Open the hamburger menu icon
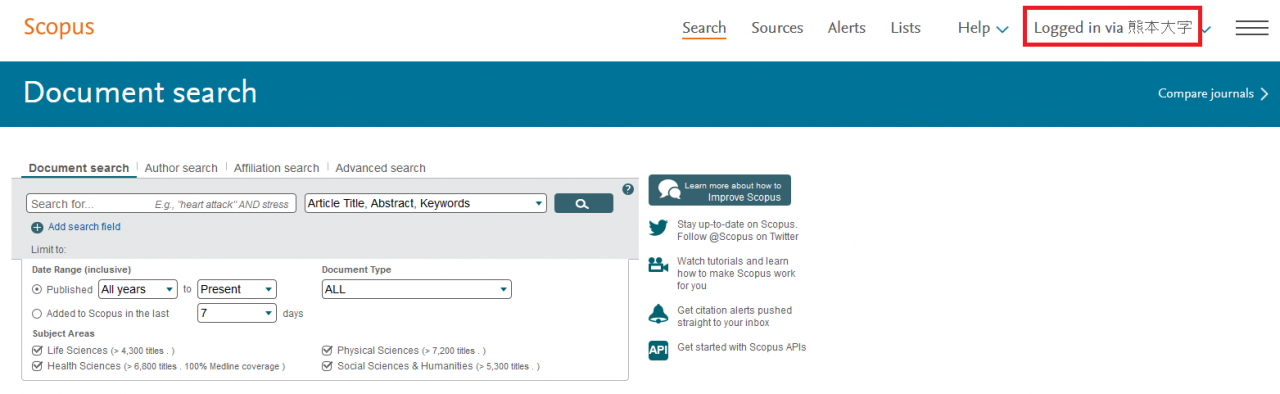1280x394 pixels. (x=1252, y=28)
